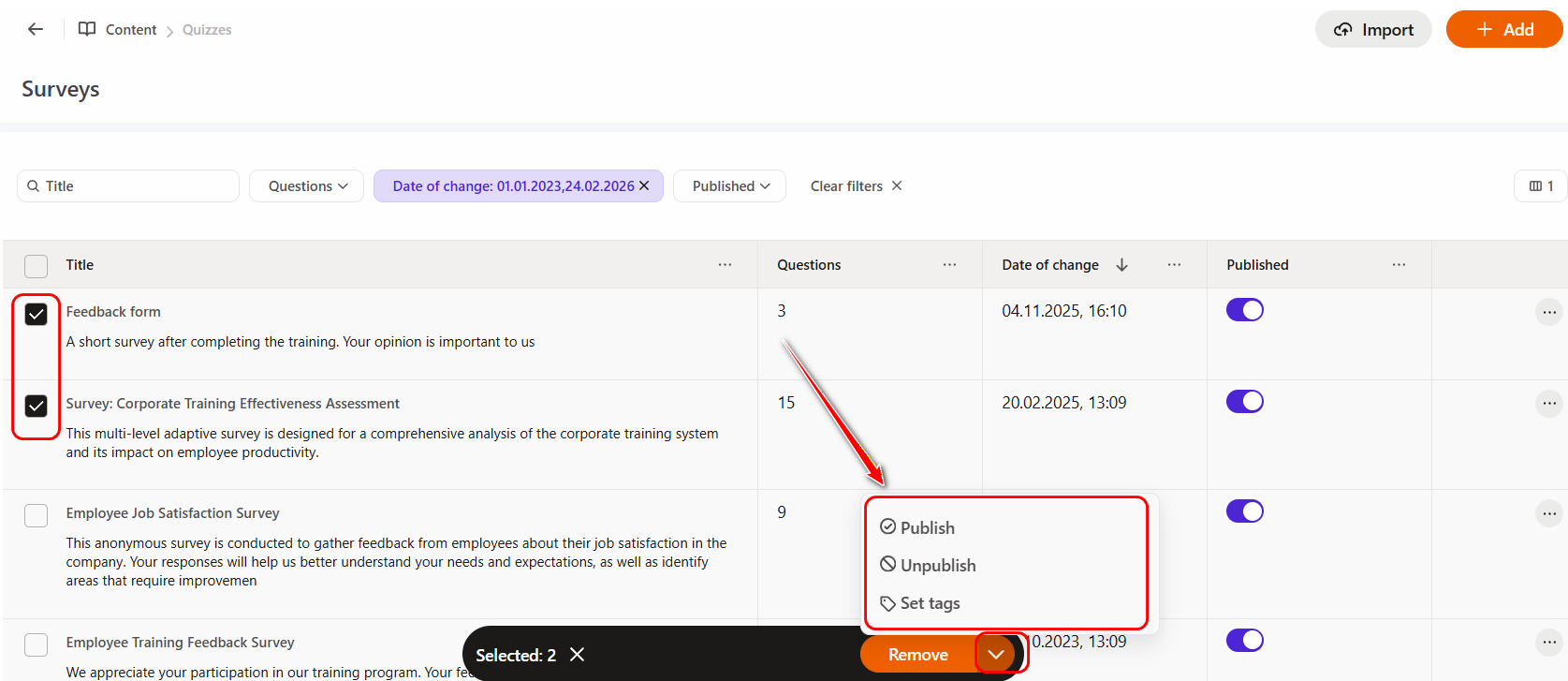
Task: Click the Content book icon
Action: (87, 29)
